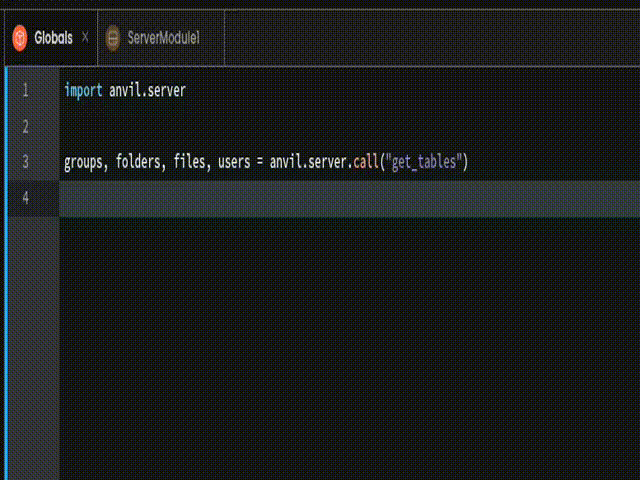This screenshot has width=640, height=480.
Task: Click the 'users' variable on line 3
Action: click(x=234, y=162)
